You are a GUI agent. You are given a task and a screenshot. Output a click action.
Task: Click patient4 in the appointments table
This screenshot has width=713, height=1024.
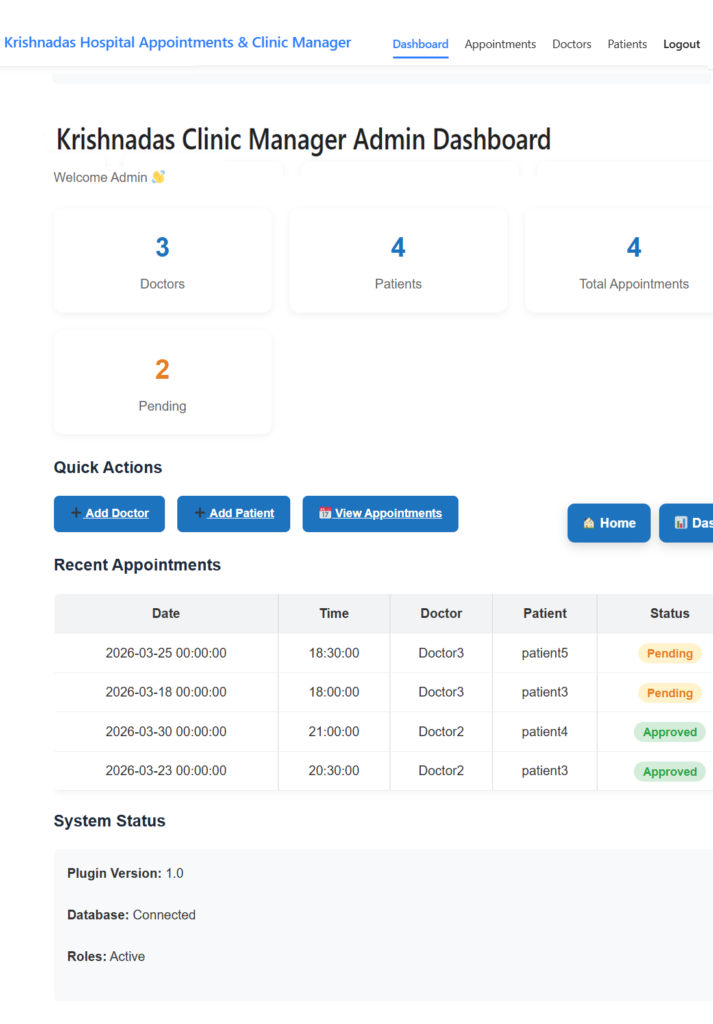point(545,731)
